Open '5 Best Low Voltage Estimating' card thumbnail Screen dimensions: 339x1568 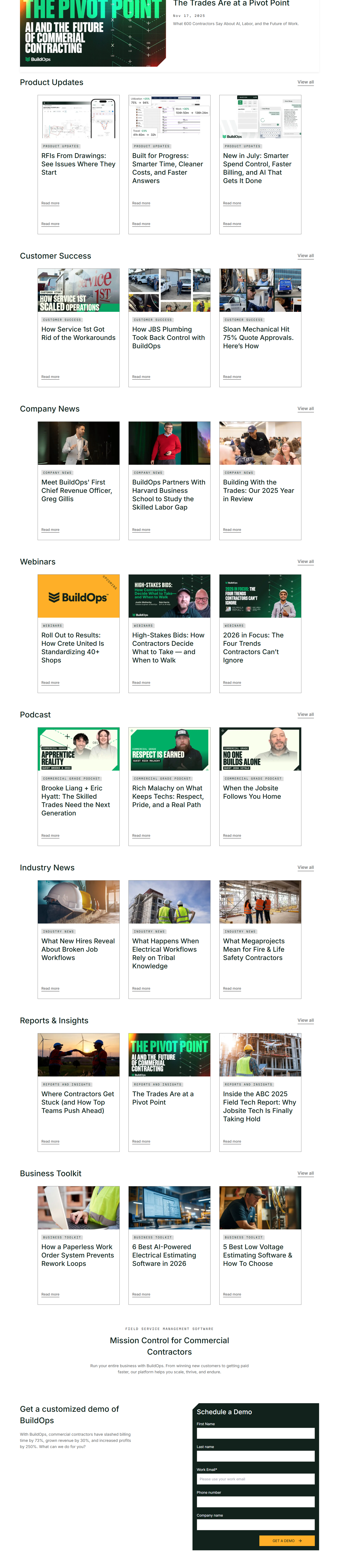tap(260, 1208)
